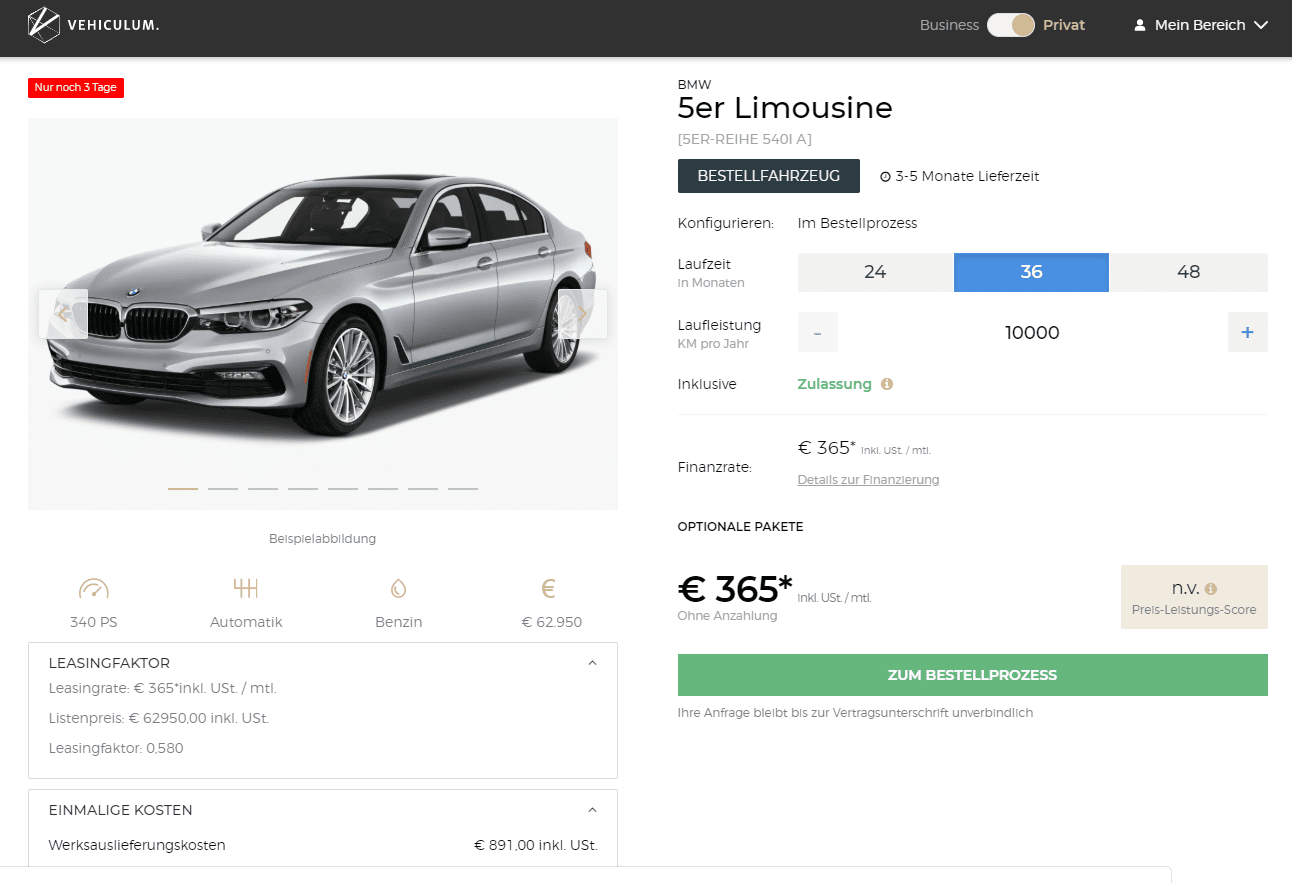Collapse the Einmalige Kosten section
The height and width of the screenshot is (883, 1292).
click(x=592, y=810)
